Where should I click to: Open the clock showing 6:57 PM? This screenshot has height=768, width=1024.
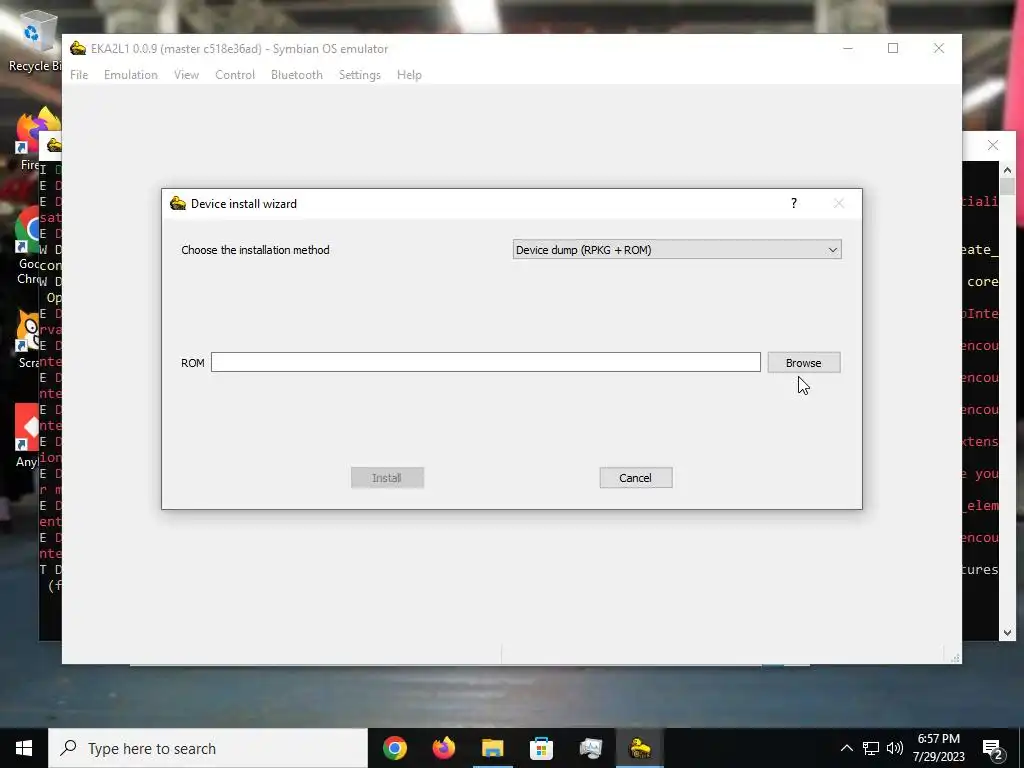point(938,748)
